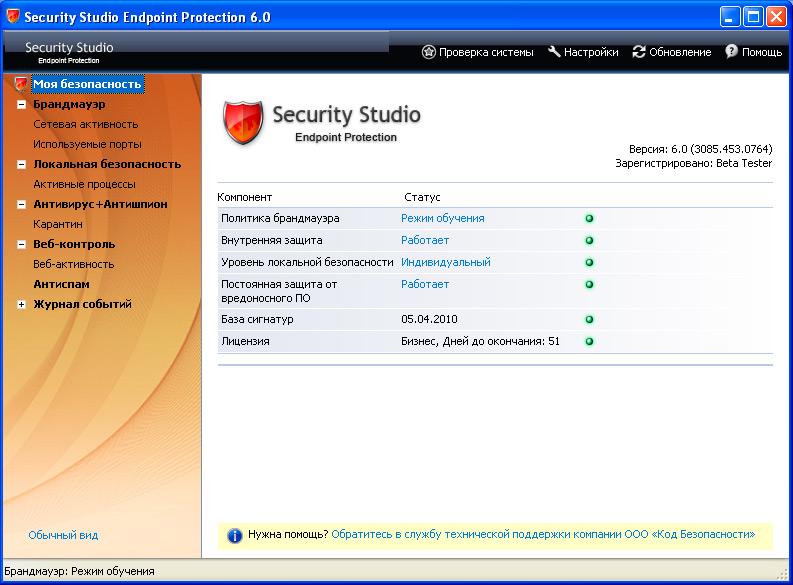
Task: Click the blue info icon beside Нужна помощь
Action: [x=235, y=535]
